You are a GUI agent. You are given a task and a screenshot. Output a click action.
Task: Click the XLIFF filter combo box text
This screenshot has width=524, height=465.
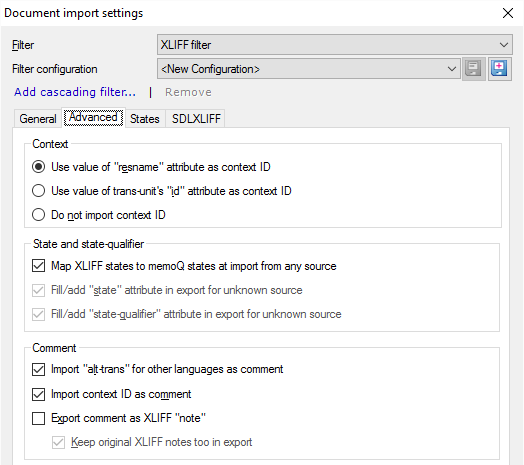point(186,45)
